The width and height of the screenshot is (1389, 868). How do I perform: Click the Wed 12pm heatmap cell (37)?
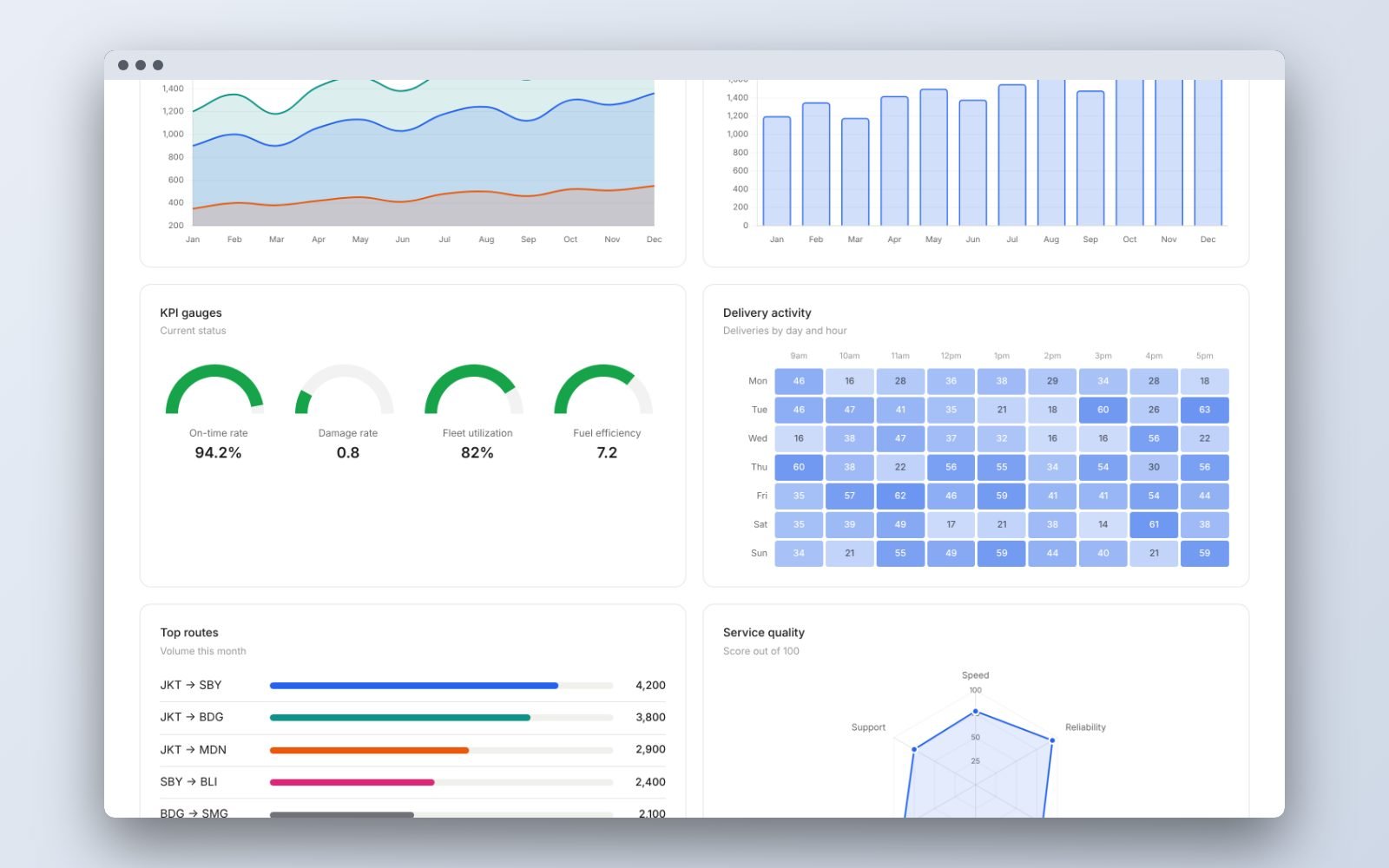[951, 438]
